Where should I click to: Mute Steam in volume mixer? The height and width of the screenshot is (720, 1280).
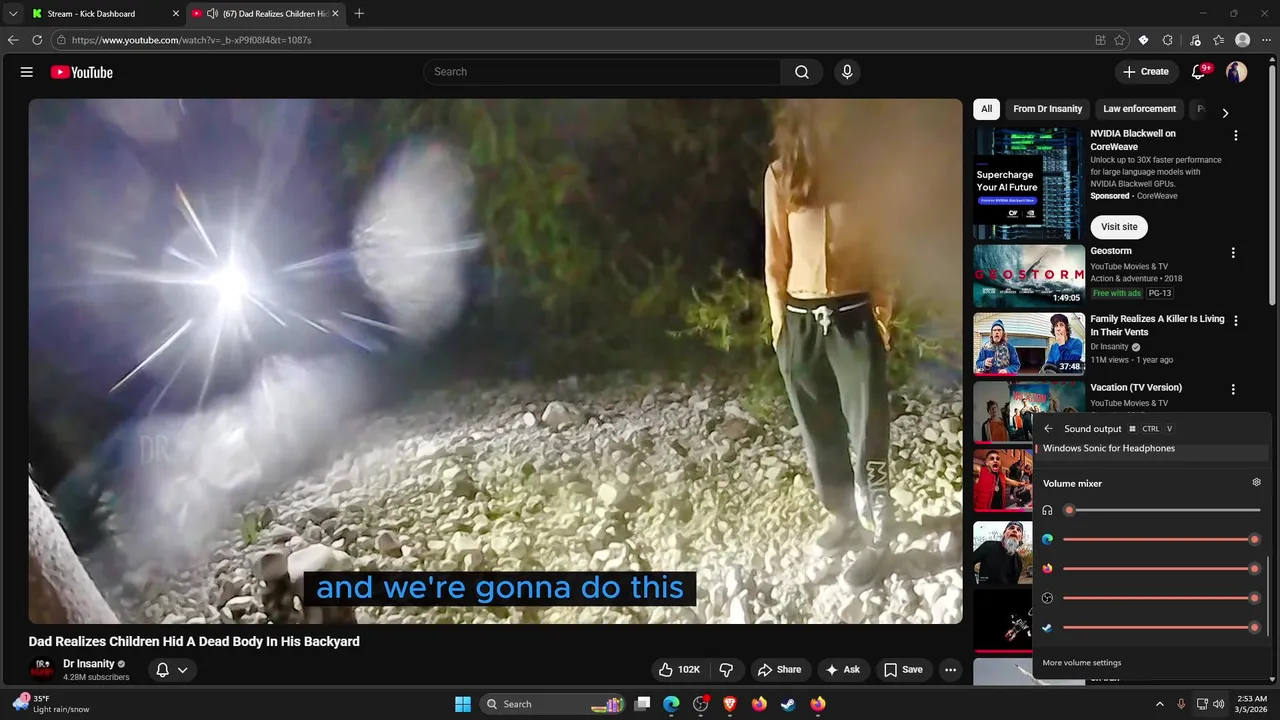coord(1047,627)
